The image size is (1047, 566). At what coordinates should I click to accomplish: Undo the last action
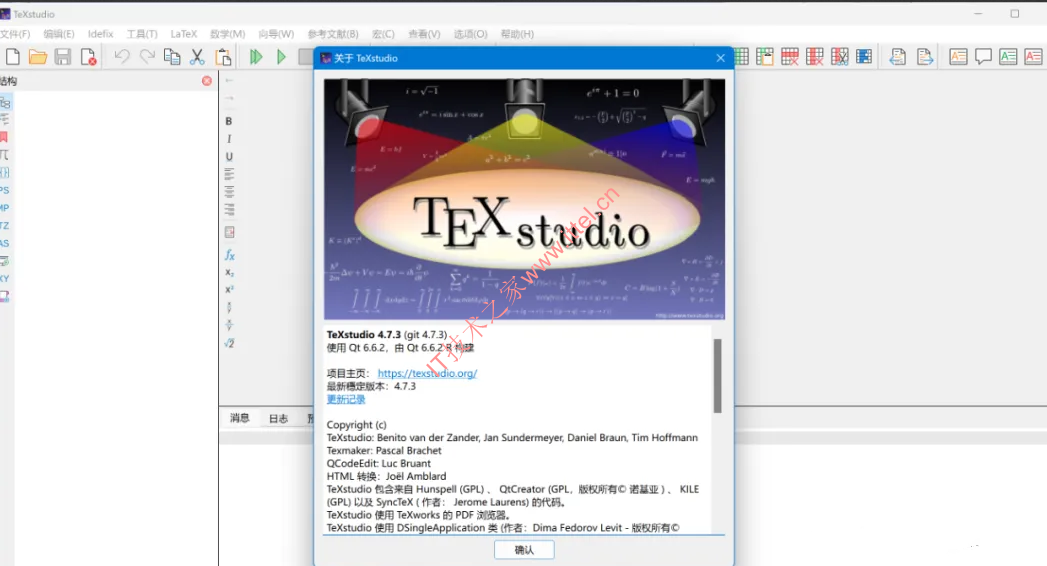tap(122, 57)
